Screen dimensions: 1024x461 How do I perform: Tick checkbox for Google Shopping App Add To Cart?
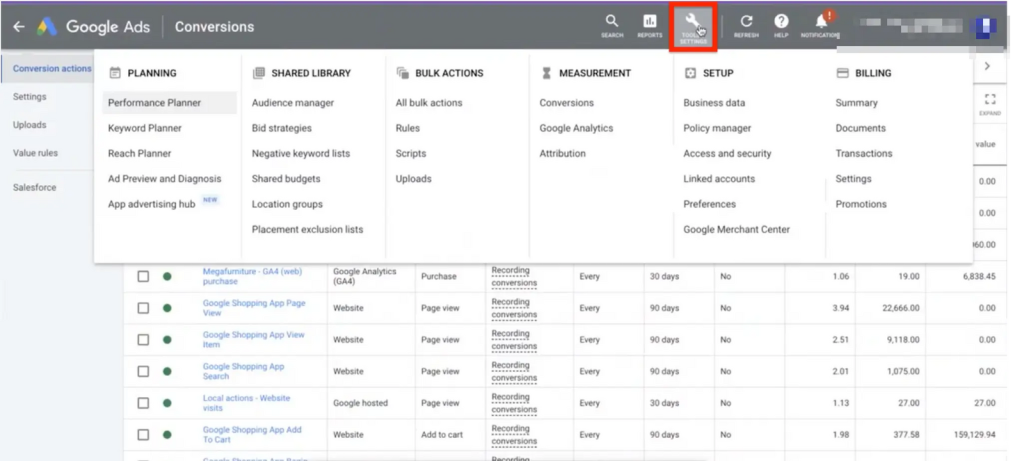pos(143,434)
